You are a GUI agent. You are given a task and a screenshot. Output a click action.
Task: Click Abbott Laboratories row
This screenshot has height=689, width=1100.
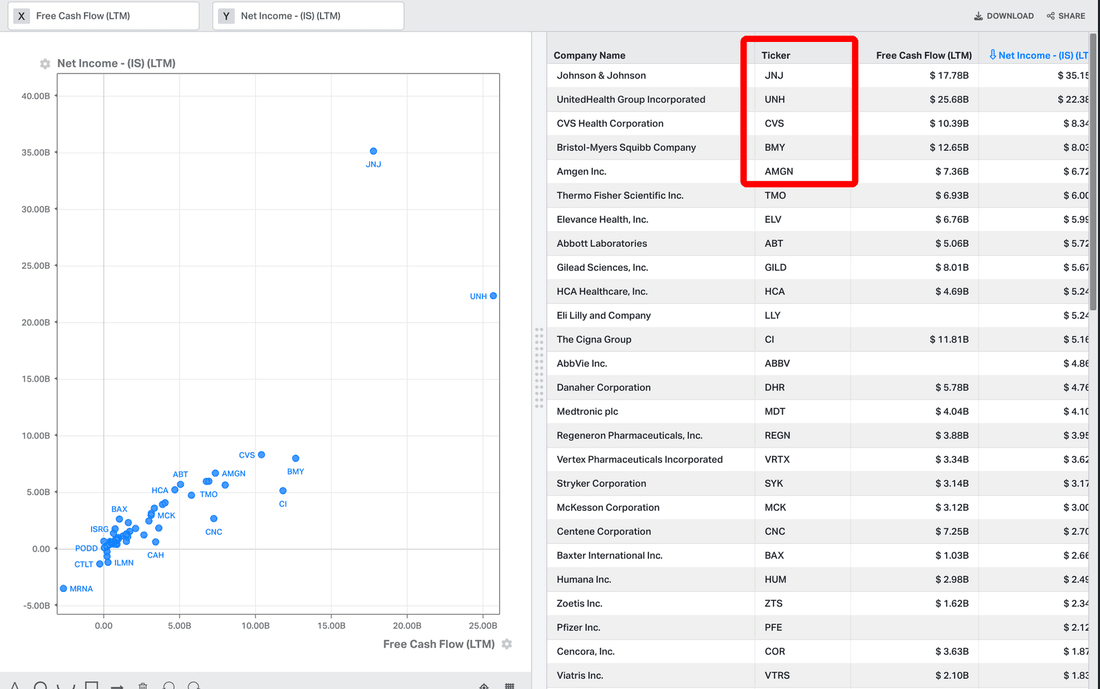[818, 243]
